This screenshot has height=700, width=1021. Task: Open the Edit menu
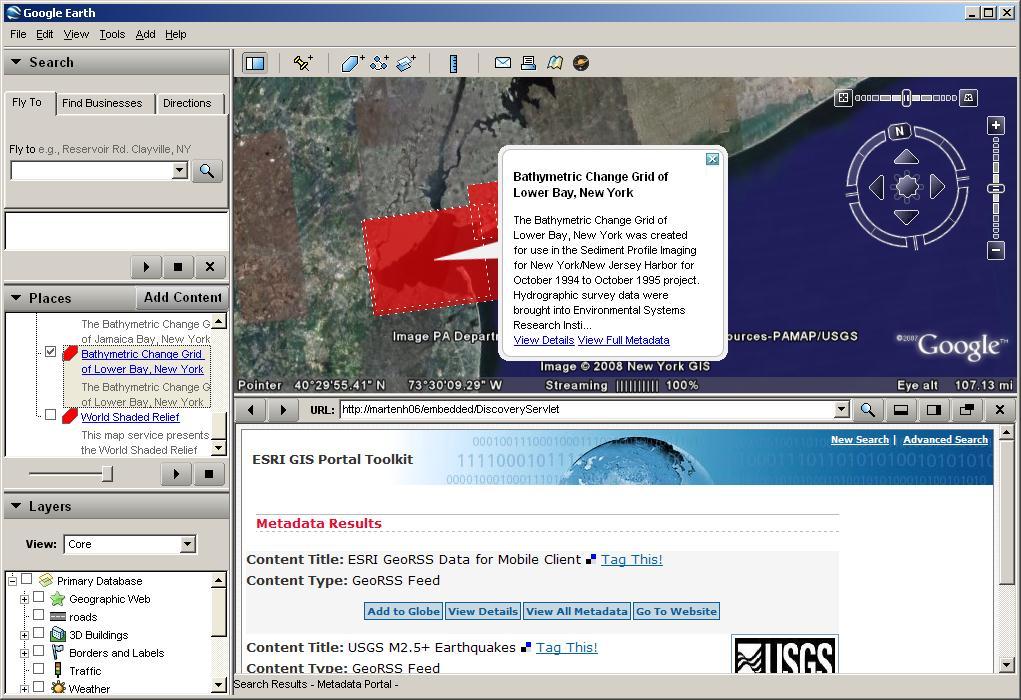44,34
